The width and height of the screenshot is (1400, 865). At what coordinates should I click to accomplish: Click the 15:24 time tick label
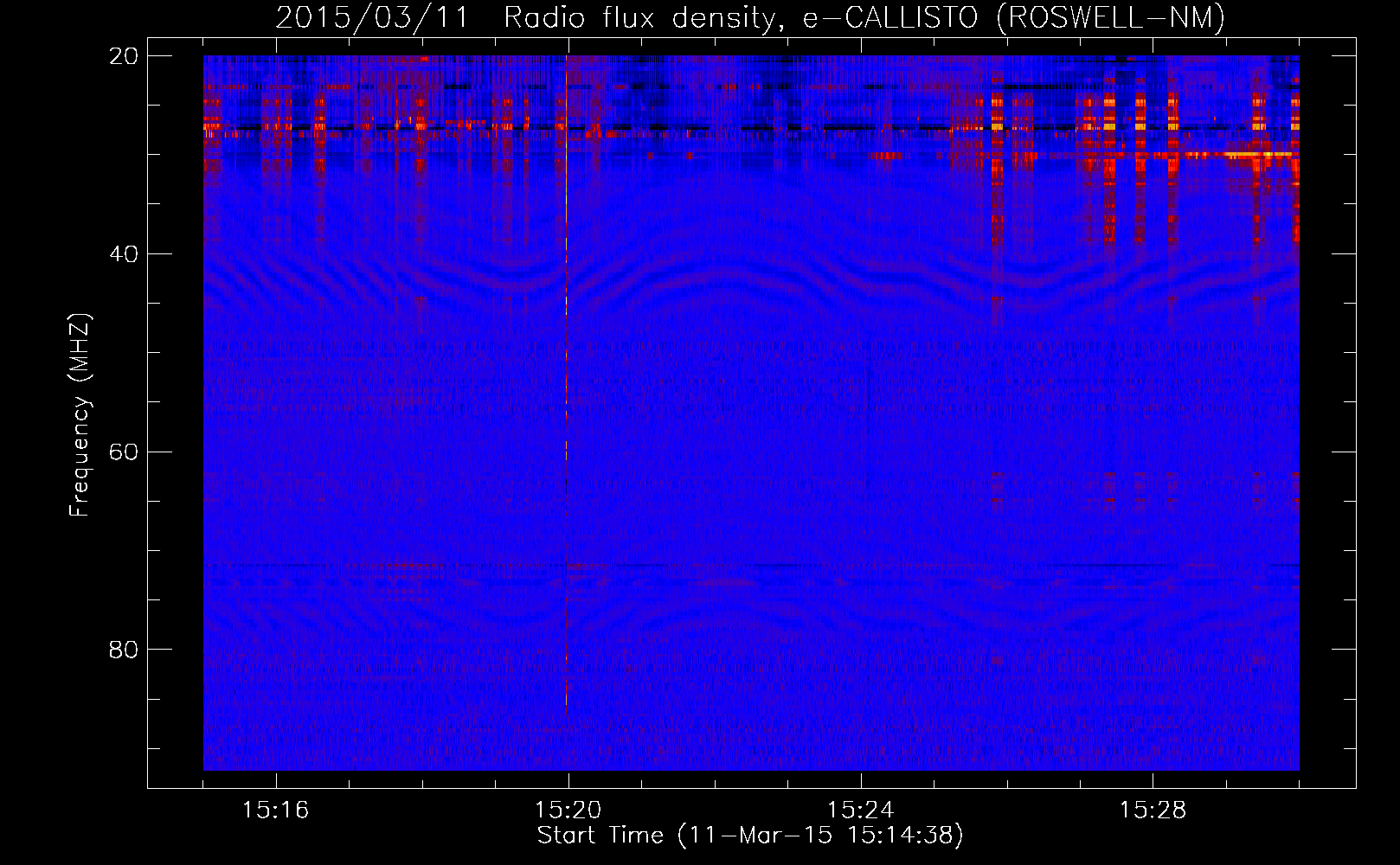click(860, 811)
